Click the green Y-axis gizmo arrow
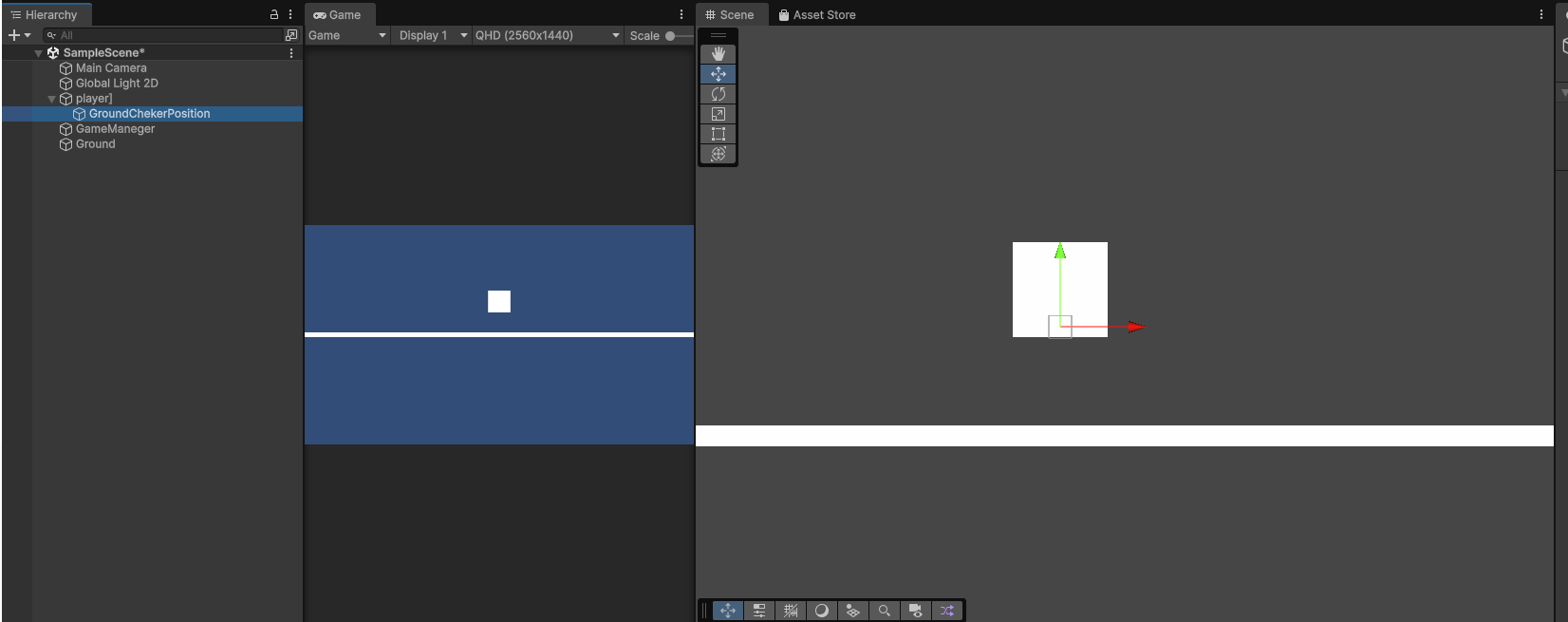 coord(1060,251)
